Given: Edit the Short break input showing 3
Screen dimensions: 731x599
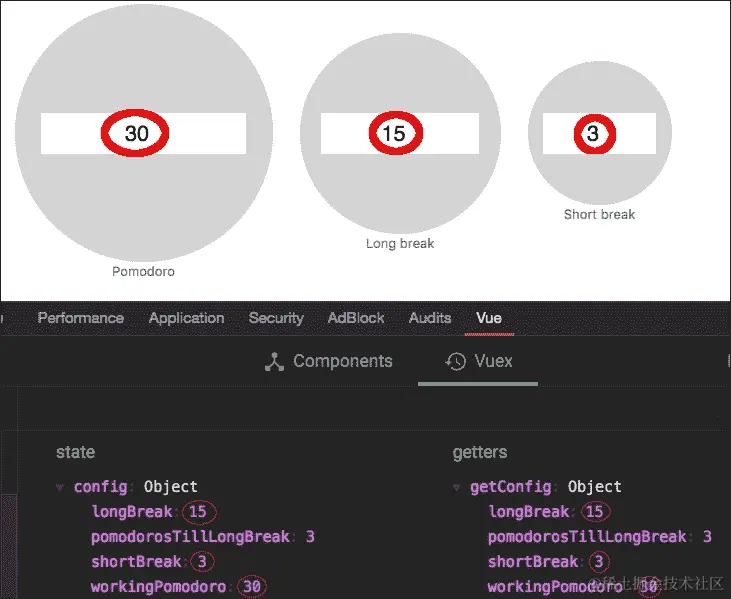Looking at the screenshot, I should point(599,133).
